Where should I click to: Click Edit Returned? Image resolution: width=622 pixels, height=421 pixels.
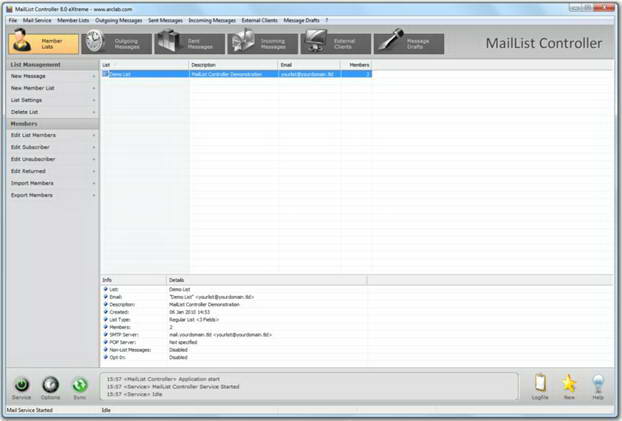(53, 171)
